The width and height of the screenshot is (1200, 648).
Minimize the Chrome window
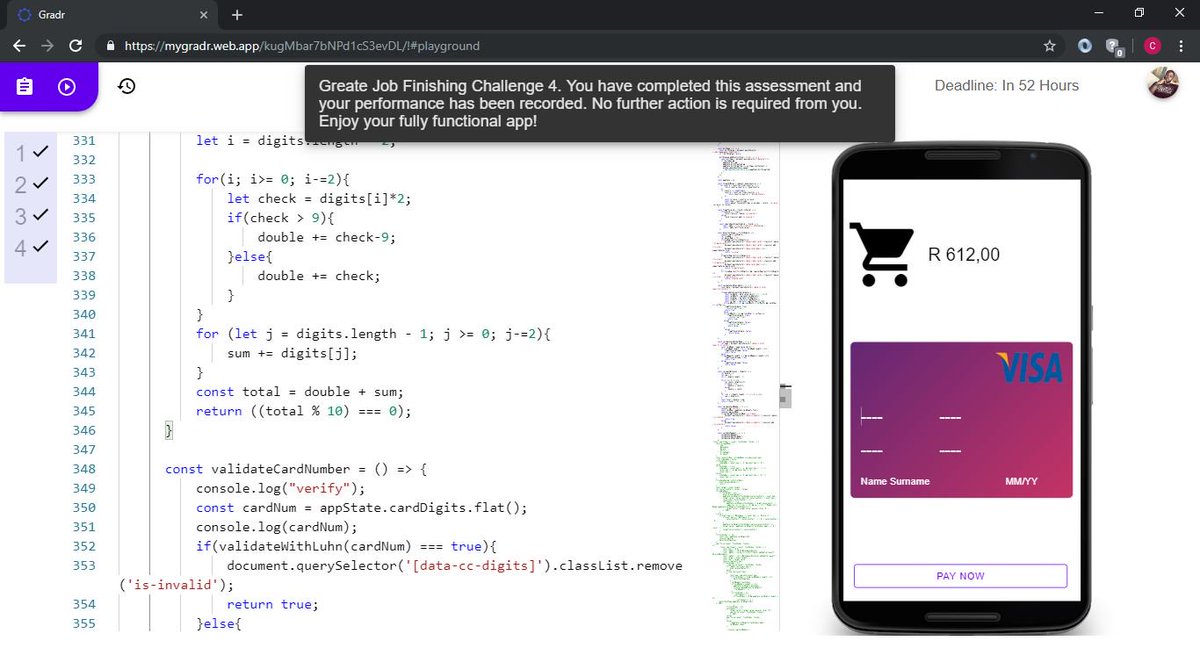pyautogui.click(x=1098, y=13)
